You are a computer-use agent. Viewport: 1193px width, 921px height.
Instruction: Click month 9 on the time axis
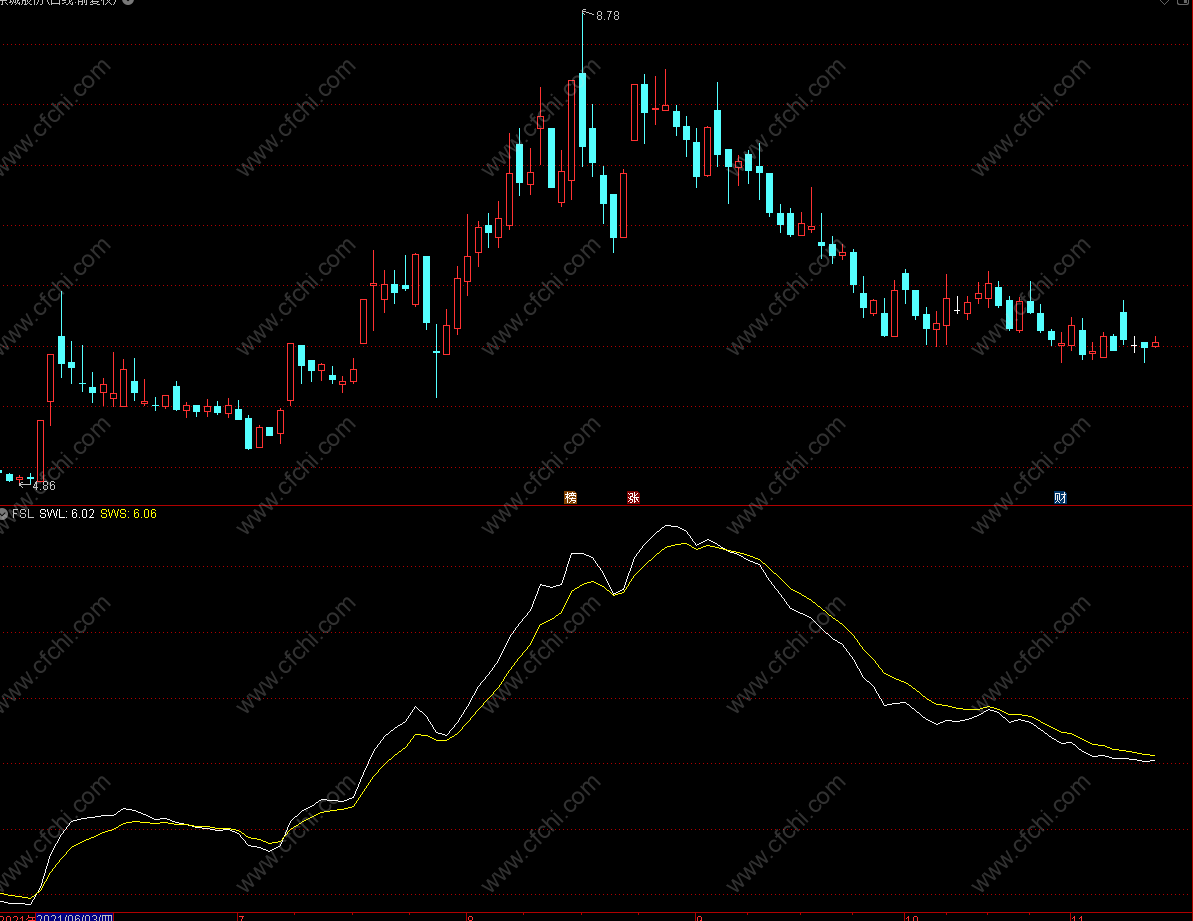pyautogui.click(x=698, y=917)
